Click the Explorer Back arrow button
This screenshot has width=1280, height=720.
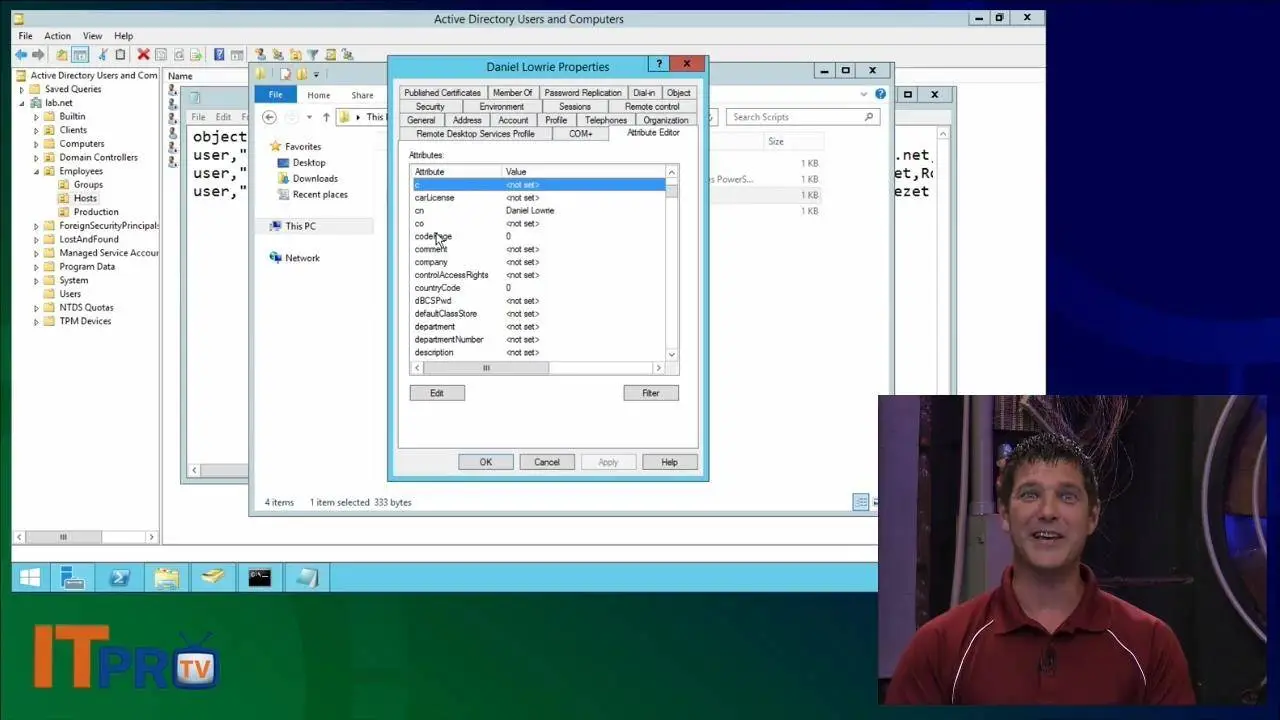pyautogui.click(x=269, y=117)
